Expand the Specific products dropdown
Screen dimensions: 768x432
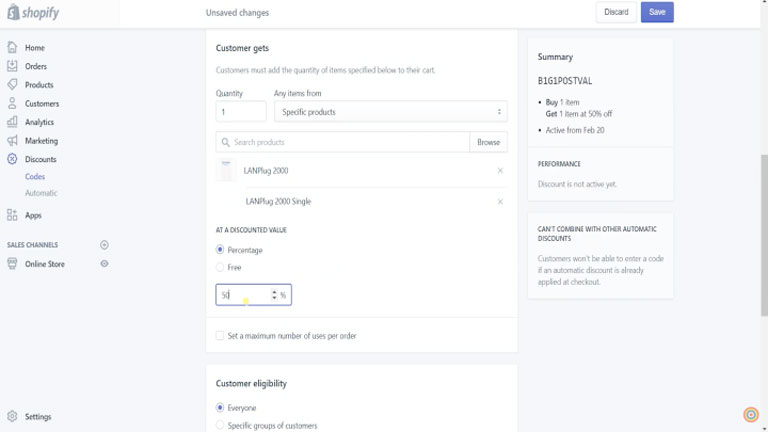(391, 112)
